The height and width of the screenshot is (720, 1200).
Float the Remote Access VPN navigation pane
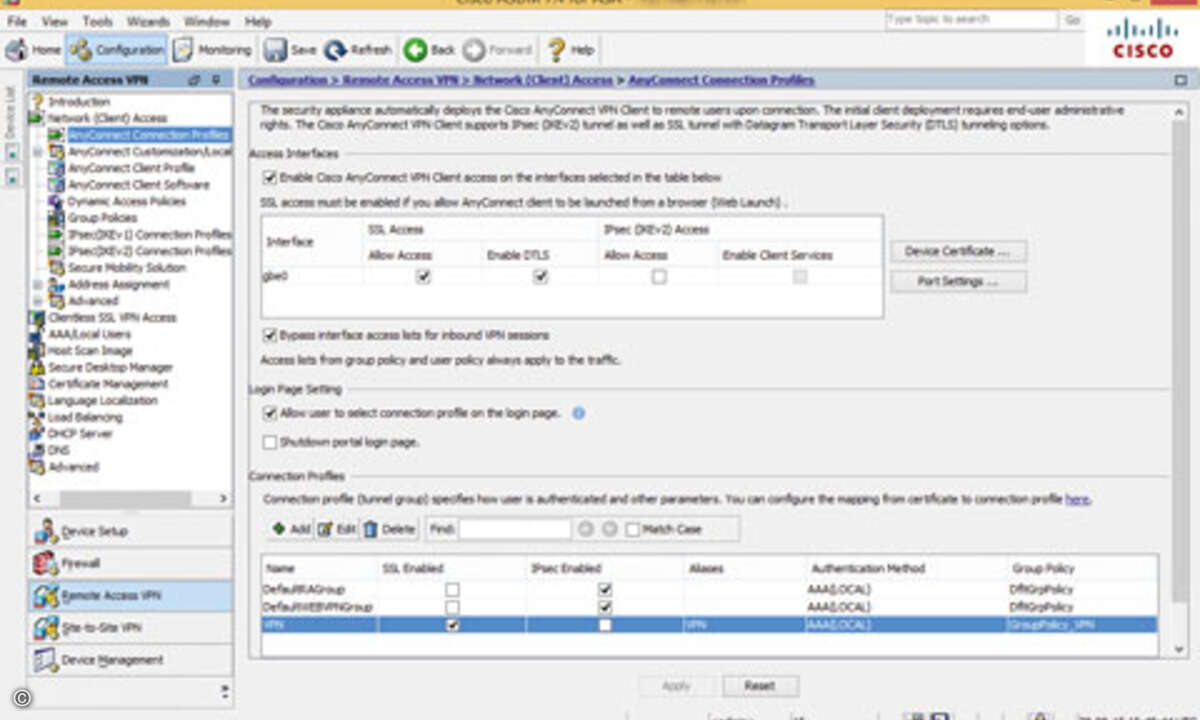coord(194,79)
